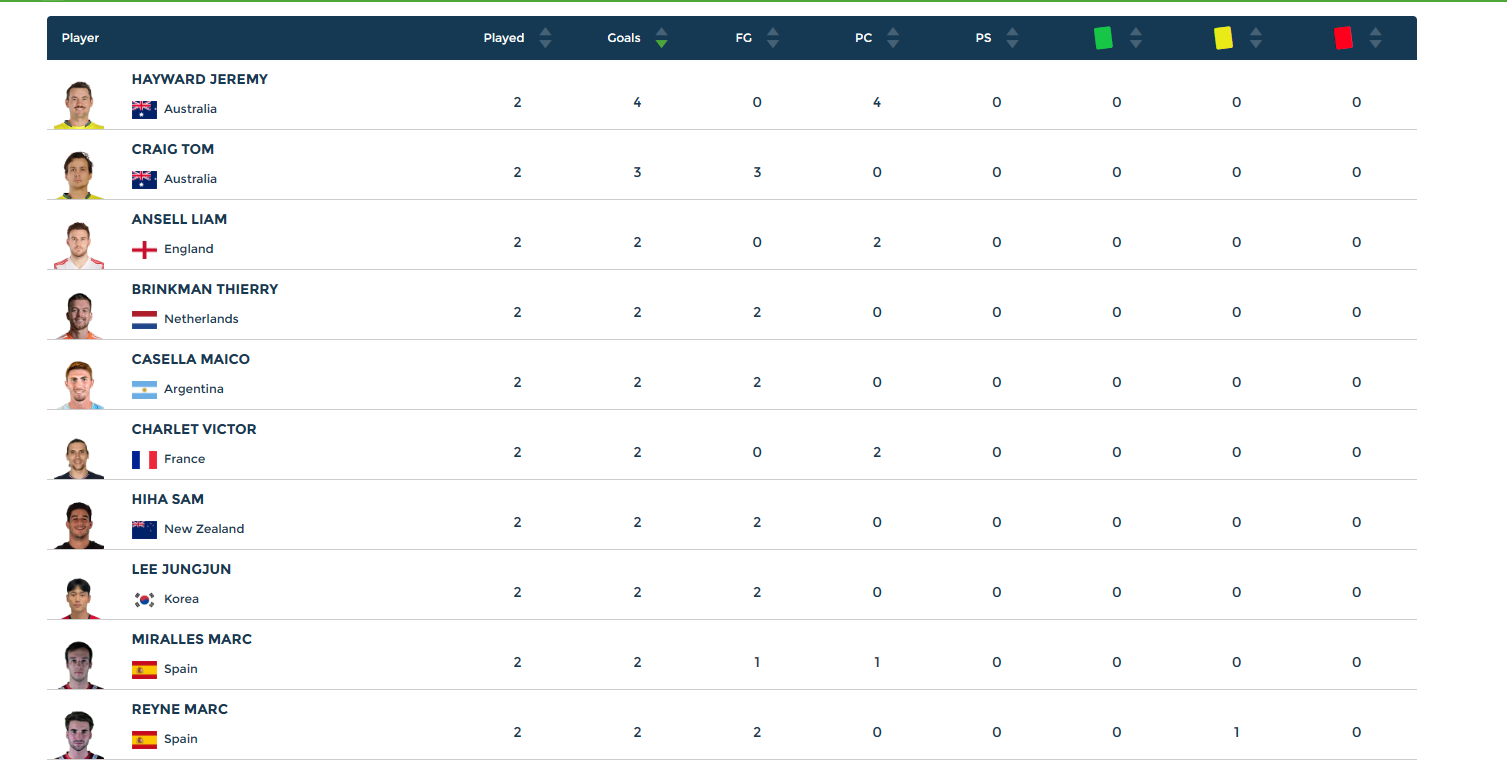The width and height of the screenshot is (1507, 772).
Task: Sort by FG column arrows
Action: [x=772, y=38]
